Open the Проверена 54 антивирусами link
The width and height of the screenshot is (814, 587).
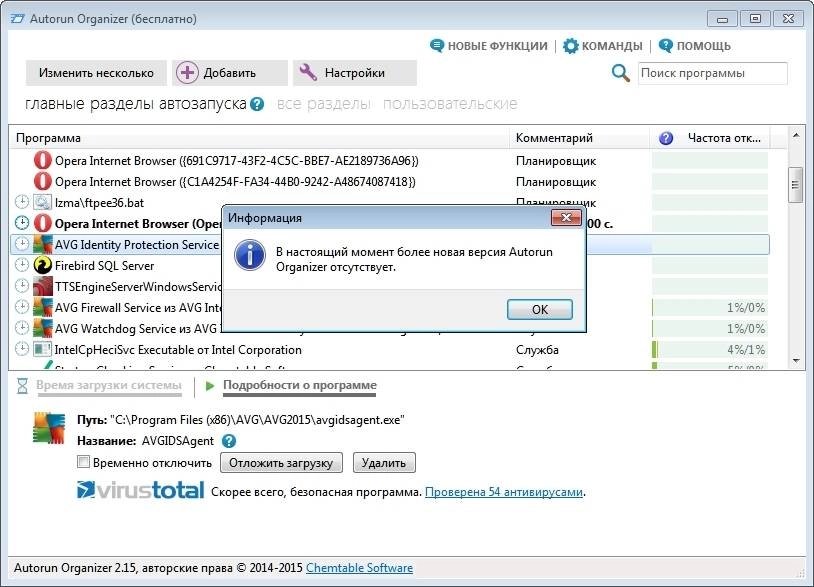point(504,492)
